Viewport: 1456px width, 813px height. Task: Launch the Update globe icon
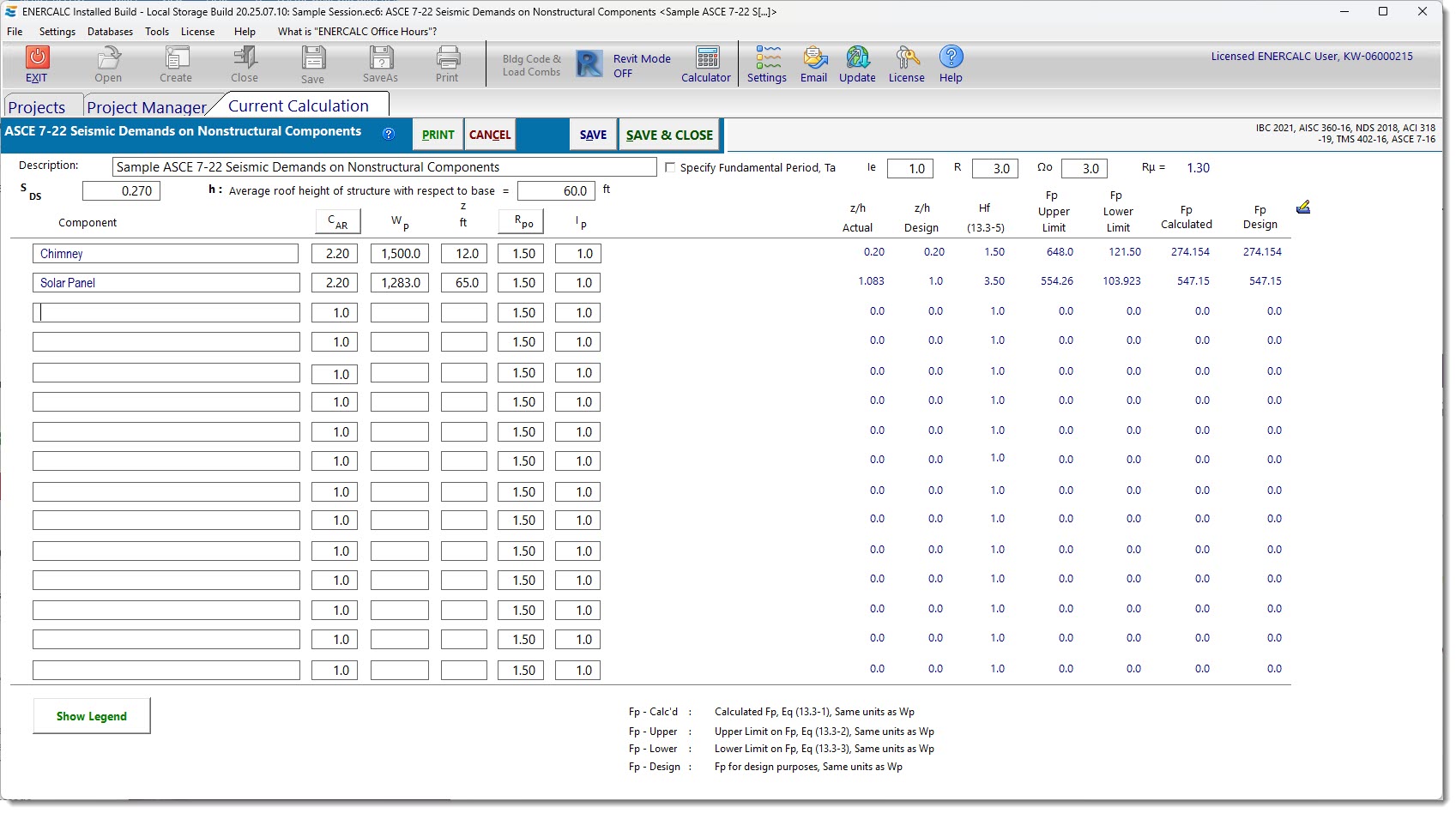(x=857, y=58)
